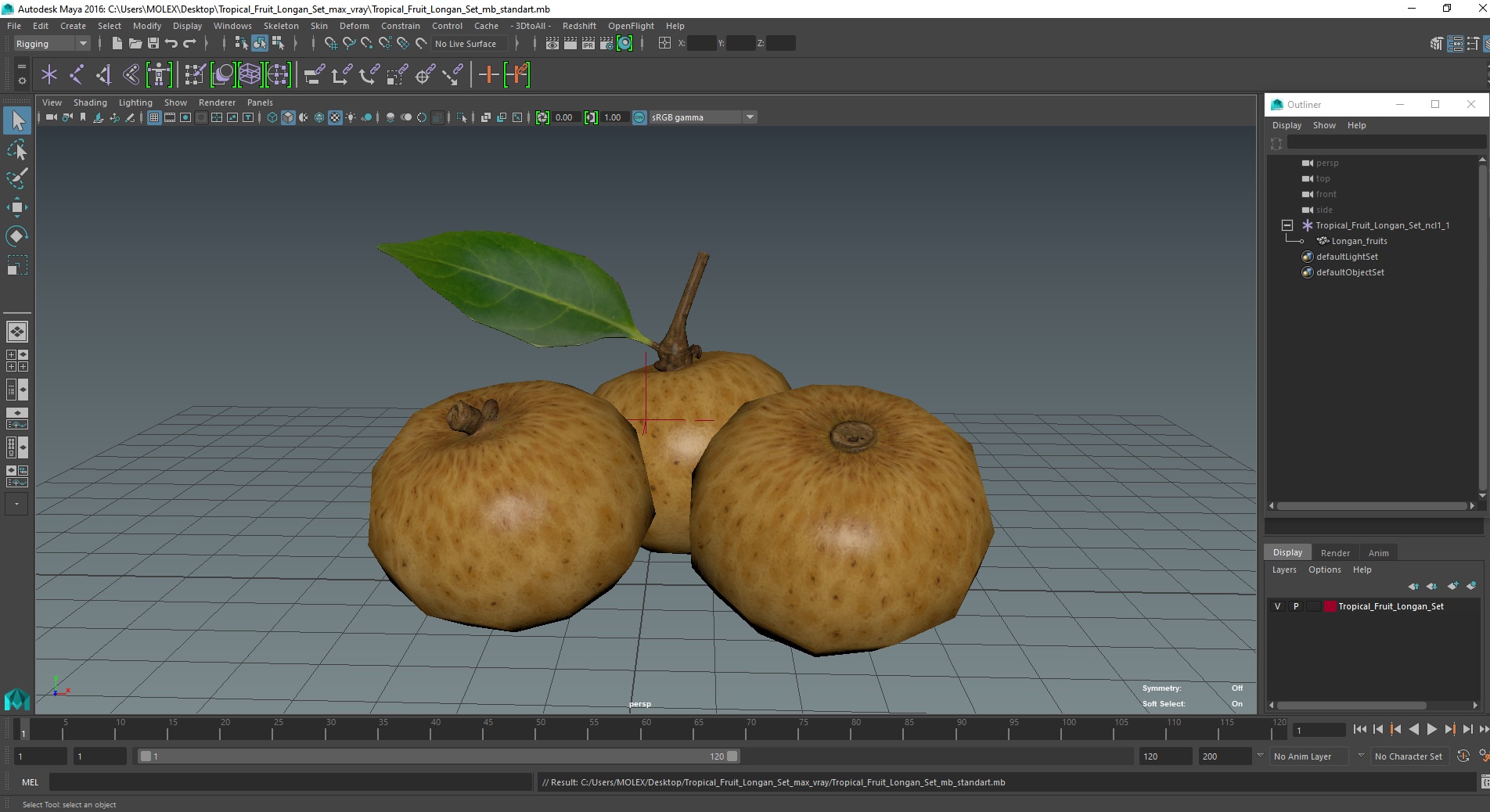Click the Save Scene disk icon
1490x812 pixels.
point(153,44)
